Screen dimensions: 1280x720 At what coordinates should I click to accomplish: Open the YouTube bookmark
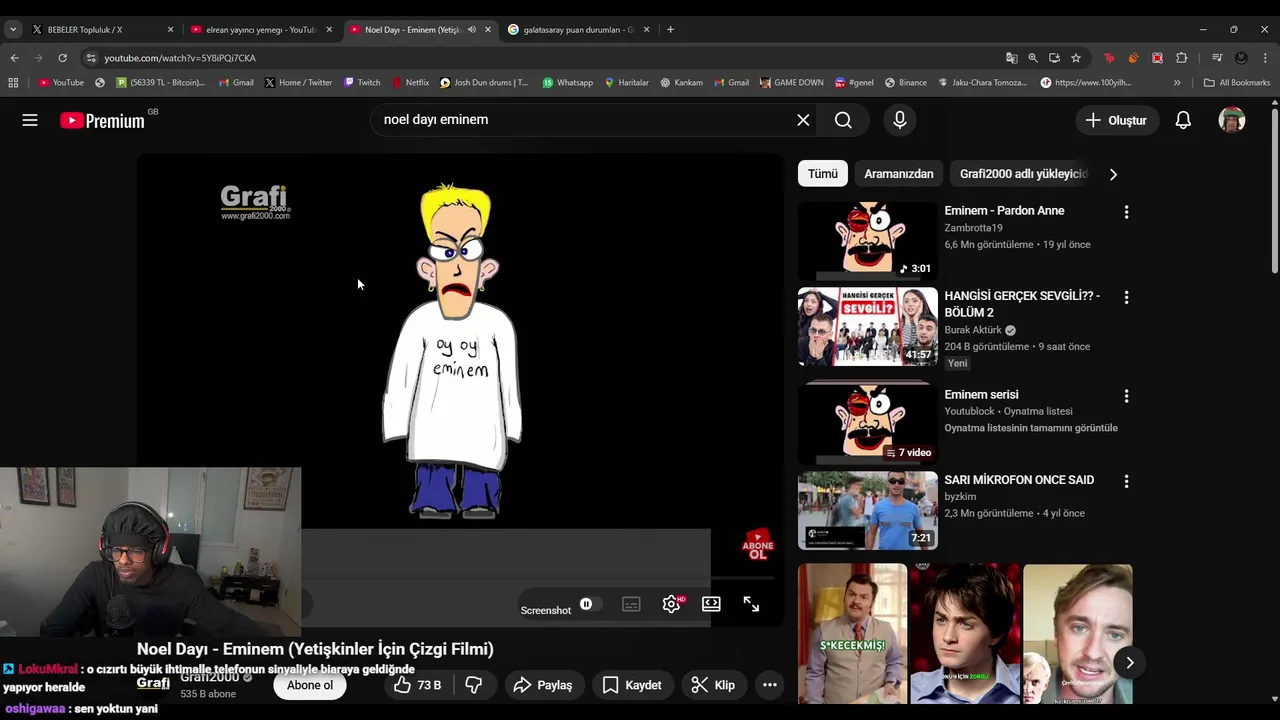coord(61,83)
